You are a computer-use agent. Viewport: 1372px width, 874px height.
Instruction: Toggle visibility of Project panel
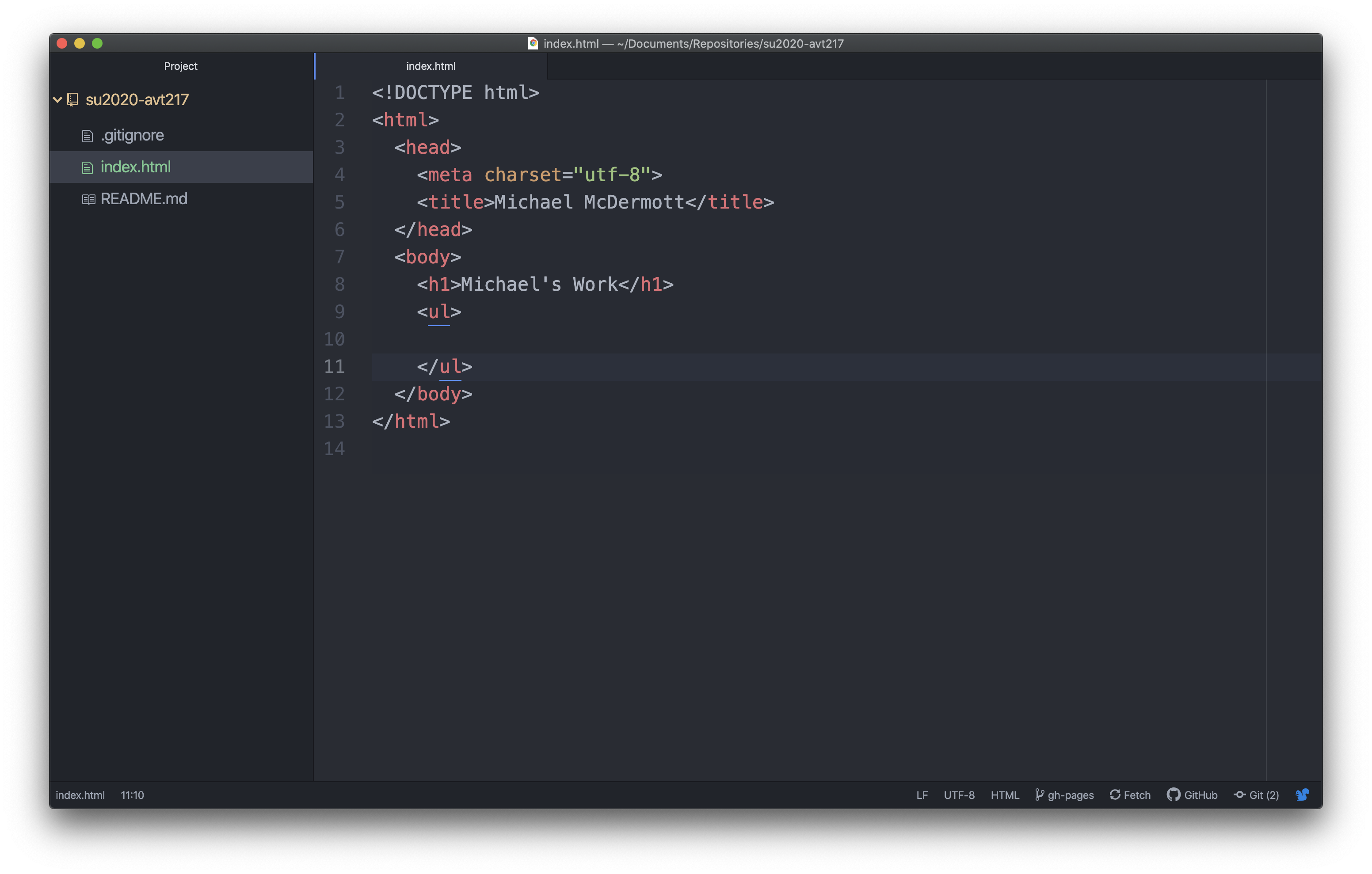click(x=180, y=65)
